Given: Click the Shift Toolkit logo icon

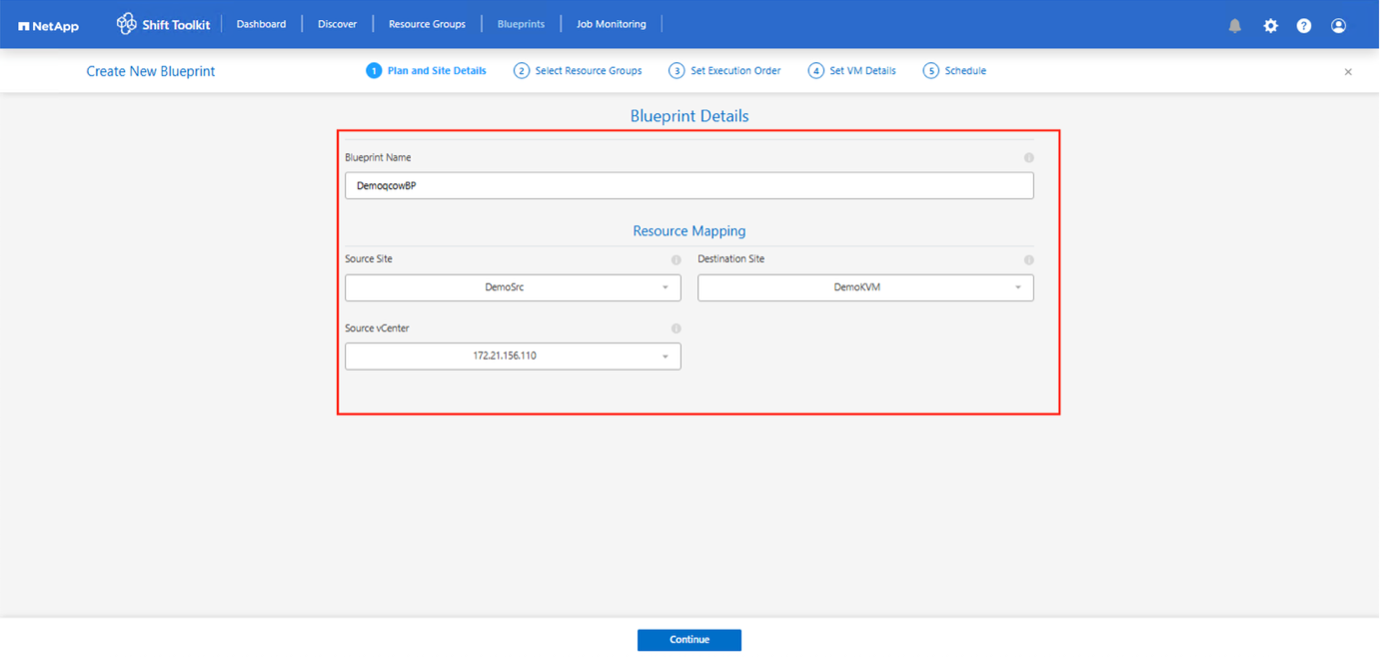Looking at the screenshot, I should point(126,24).
